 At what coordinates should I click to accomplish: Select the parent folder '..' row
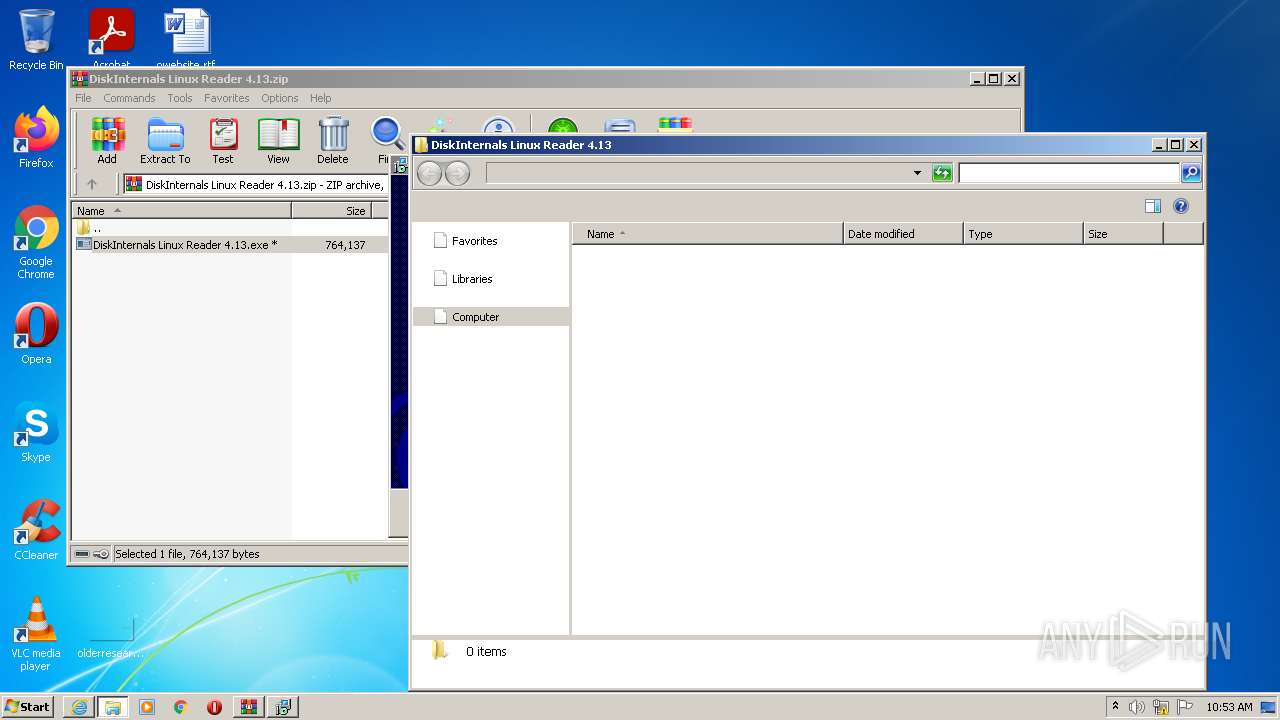tap(230, 228)
